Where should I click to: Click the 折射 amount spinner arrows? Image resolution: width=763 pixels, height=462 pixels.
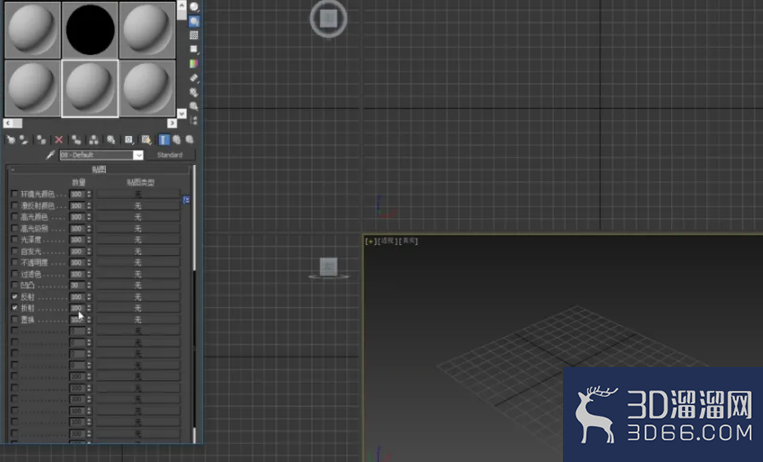click(89, 308)
